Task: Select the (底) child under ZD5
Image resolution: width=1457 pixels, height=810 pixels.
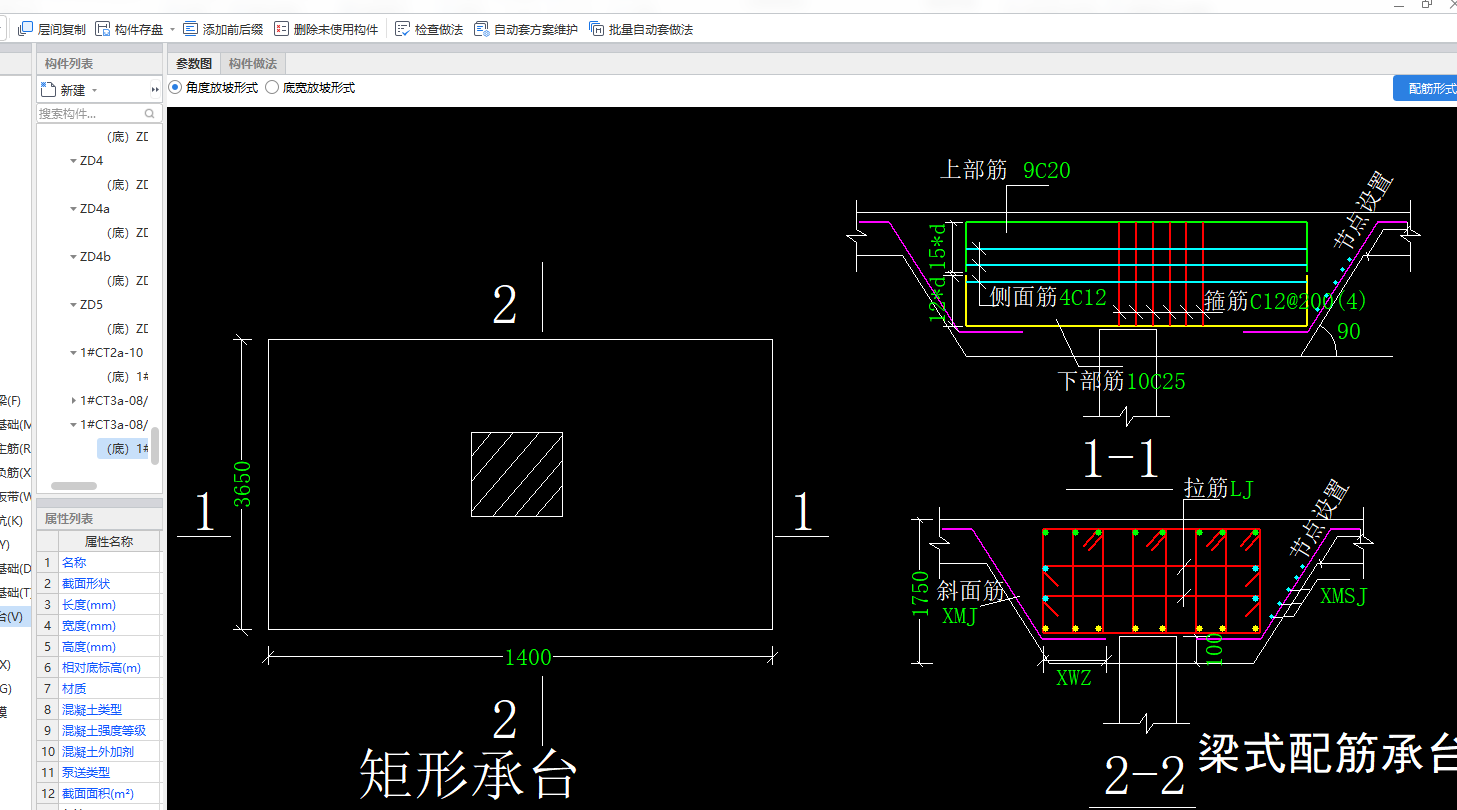Action: coord(126,329)
